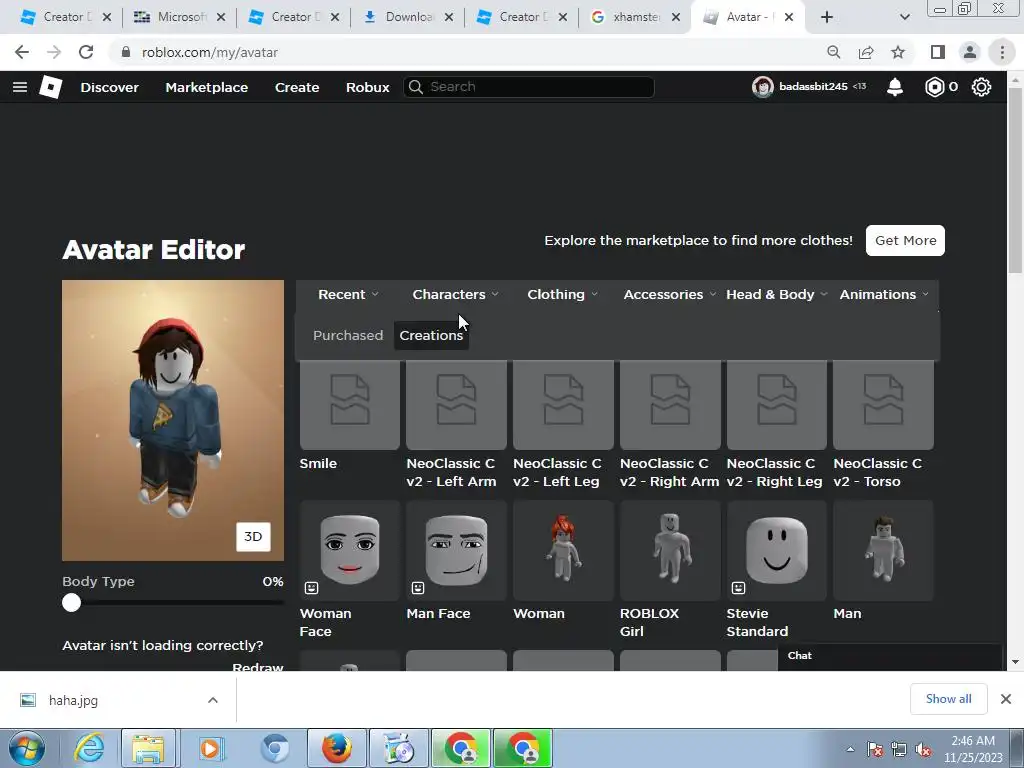The width and height of the screenshot is (1024, 768).
Task: Expand the Accessories category dropdown
Action: point(669,295)
